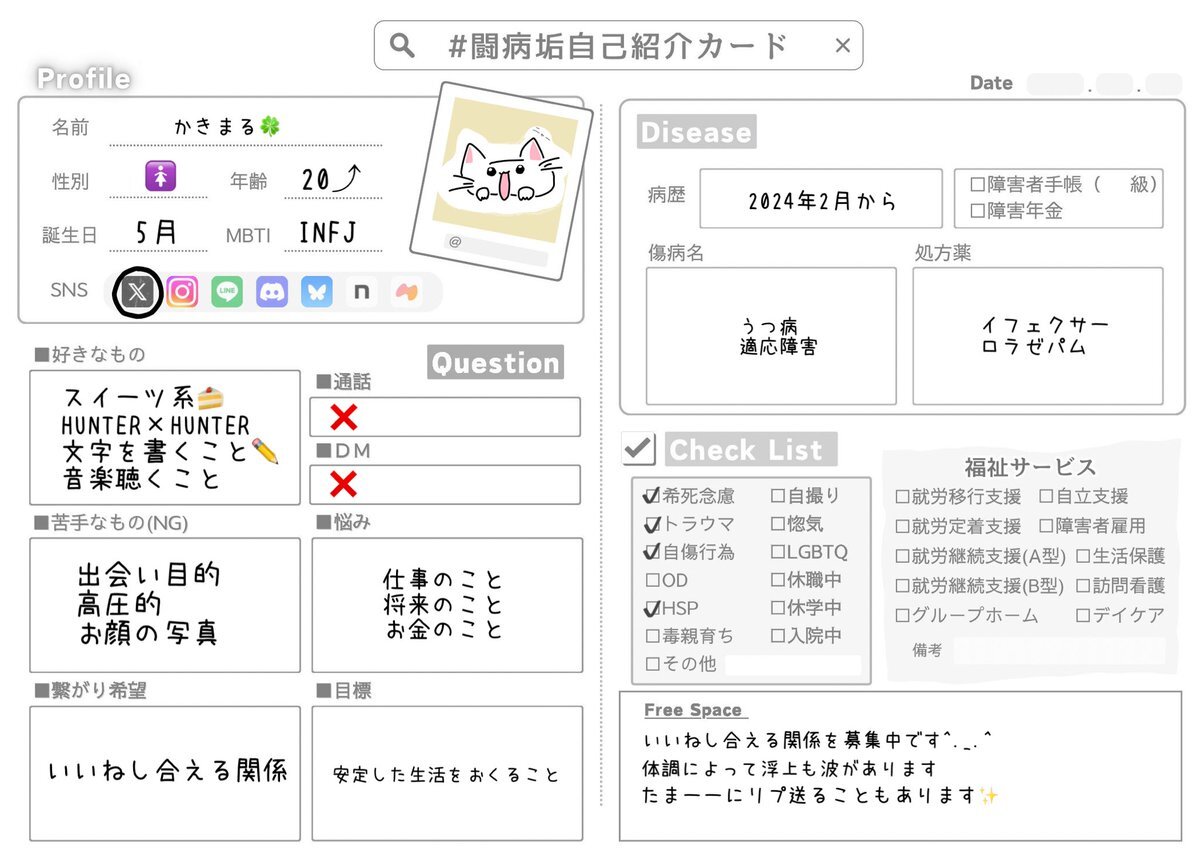Click the 苦手なもの box with 出会い目的

pos(165,605)
